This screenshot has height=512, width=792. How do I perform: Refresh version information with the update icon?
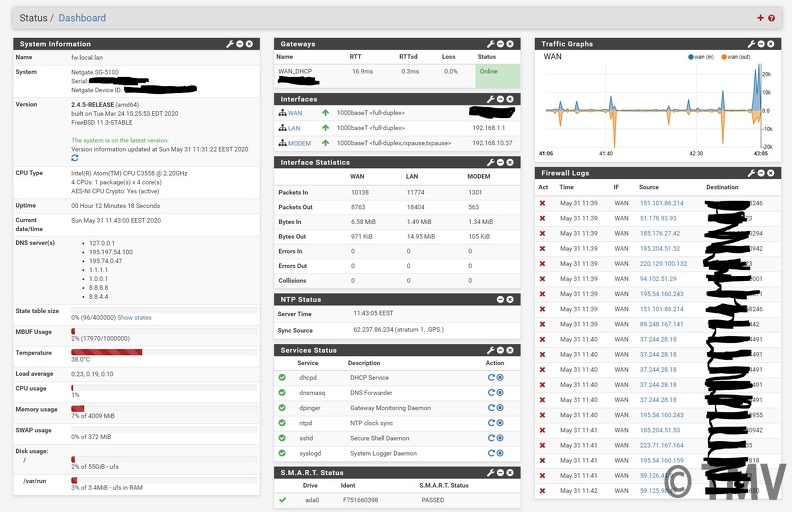pyautogui.click(x=75, y=158)
